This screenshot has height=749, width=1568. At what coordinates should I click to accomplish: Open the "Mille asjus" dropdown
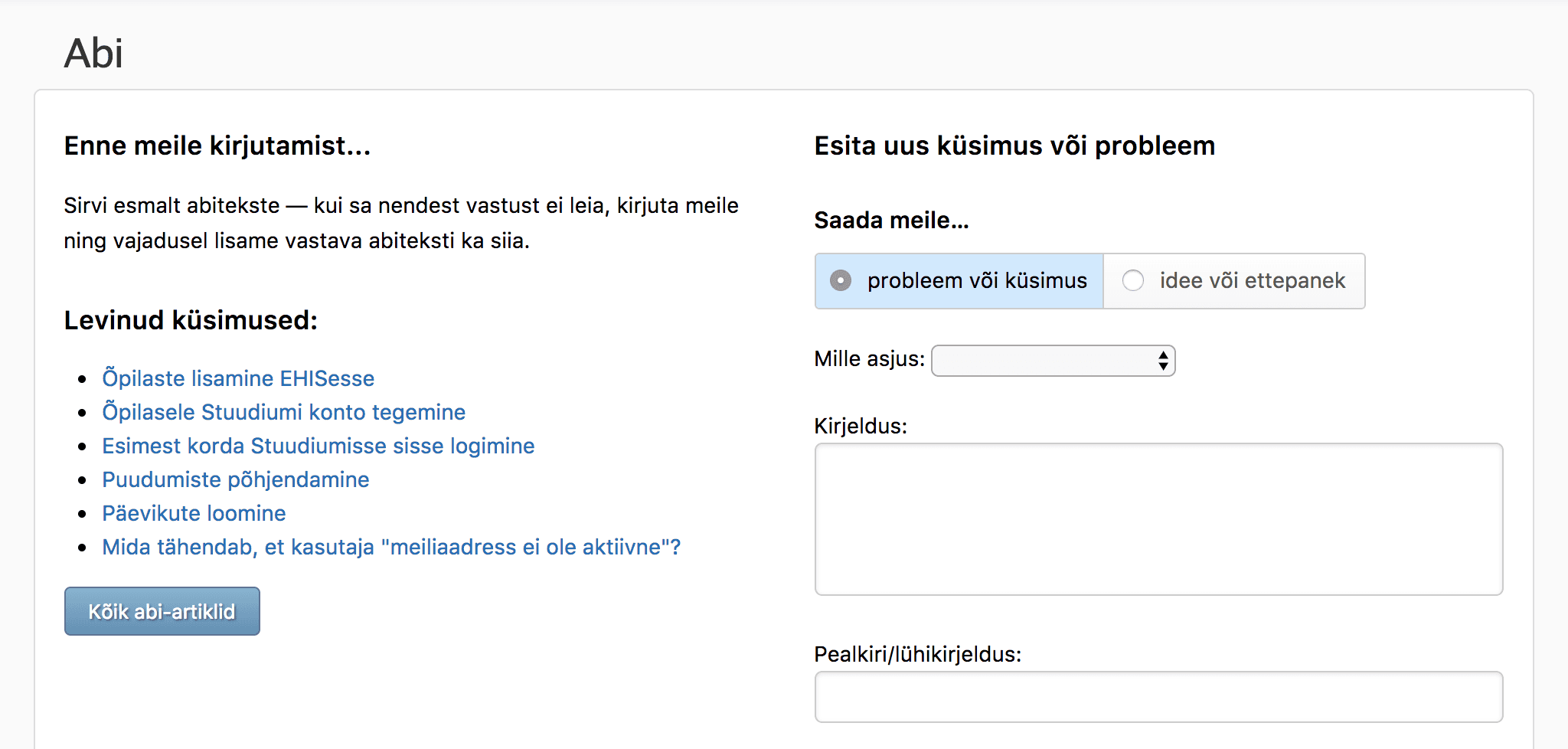click(x=1052, y=361)
